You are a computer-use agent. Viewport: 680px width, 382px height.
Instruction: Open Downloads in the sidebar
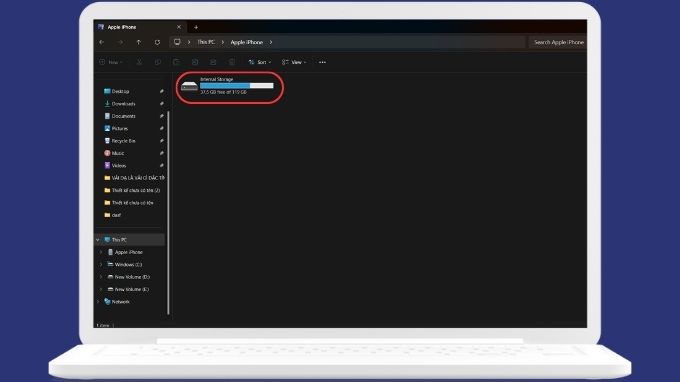pyautogui.click(x=123, y=104)
